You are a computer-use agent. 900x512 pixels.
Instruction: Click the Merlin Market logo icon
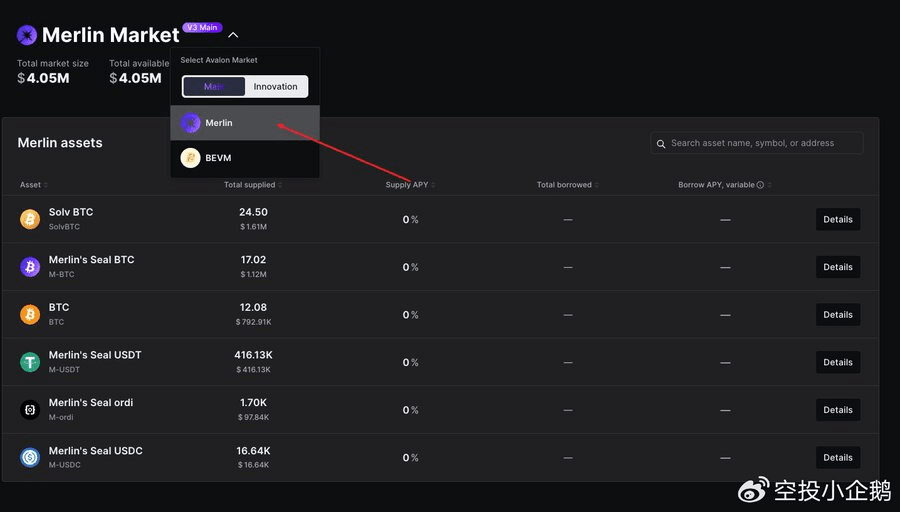[x=26, y=35]
